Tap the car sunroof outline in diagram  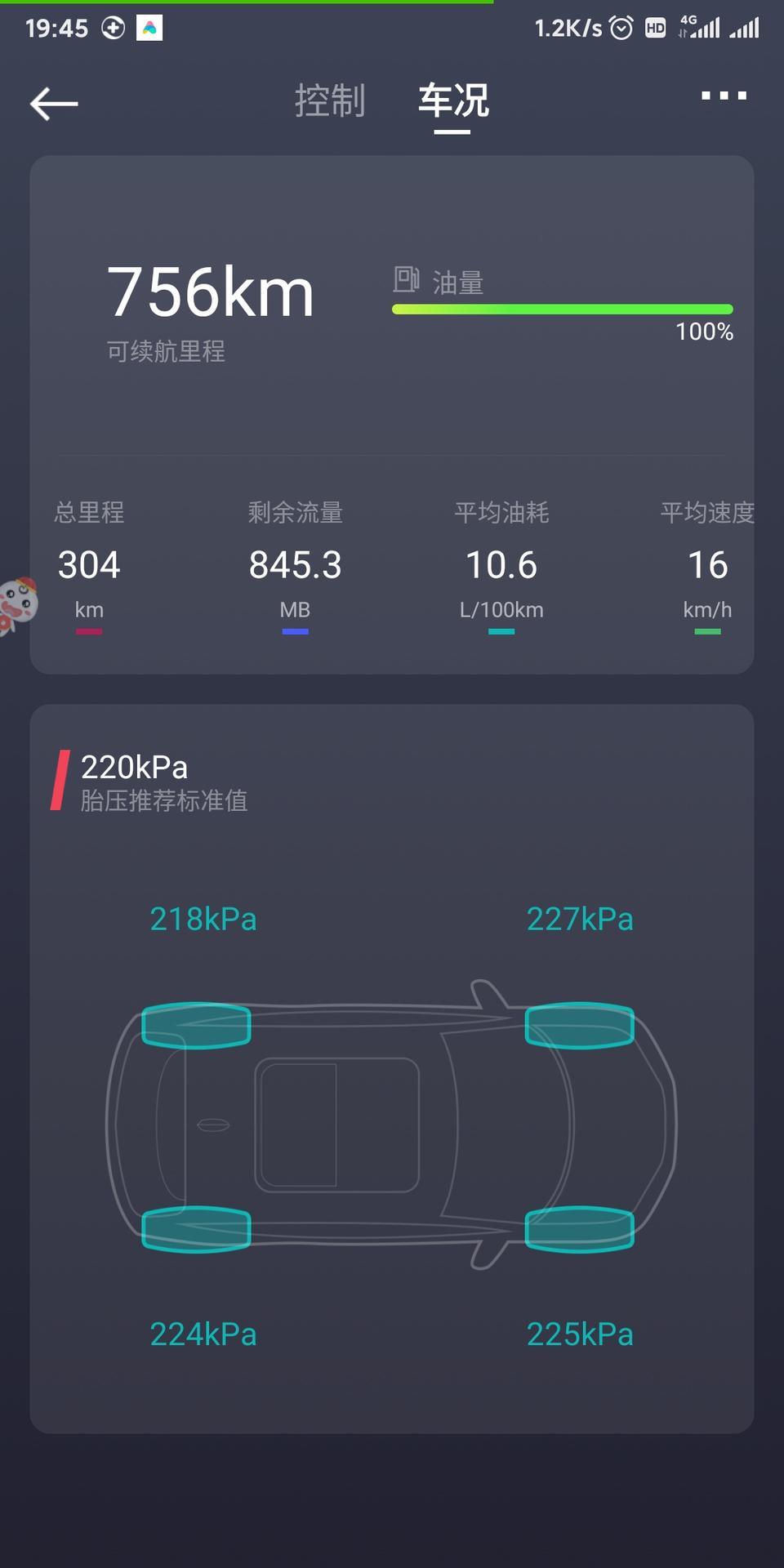337,1125
